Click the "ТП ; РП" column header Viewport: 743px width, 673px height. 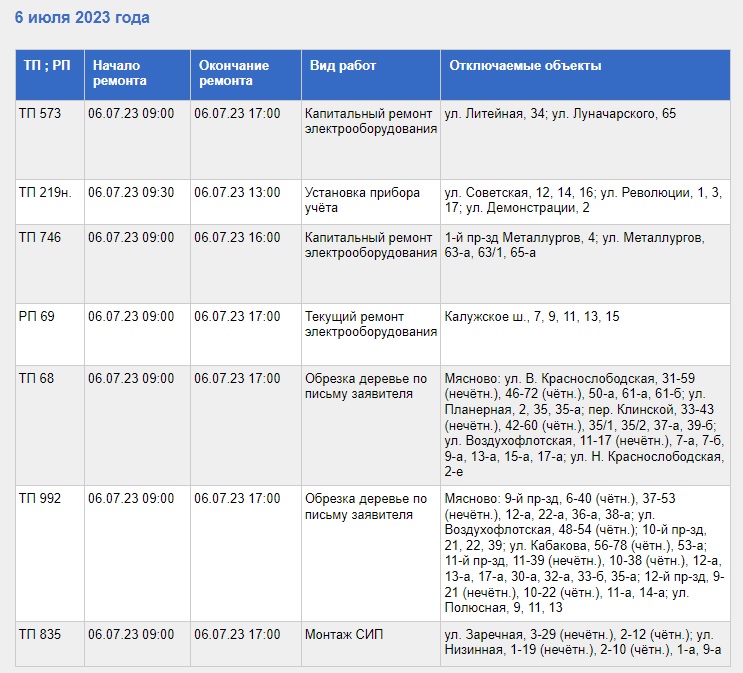pyautogui.click(x=47, y=66)
